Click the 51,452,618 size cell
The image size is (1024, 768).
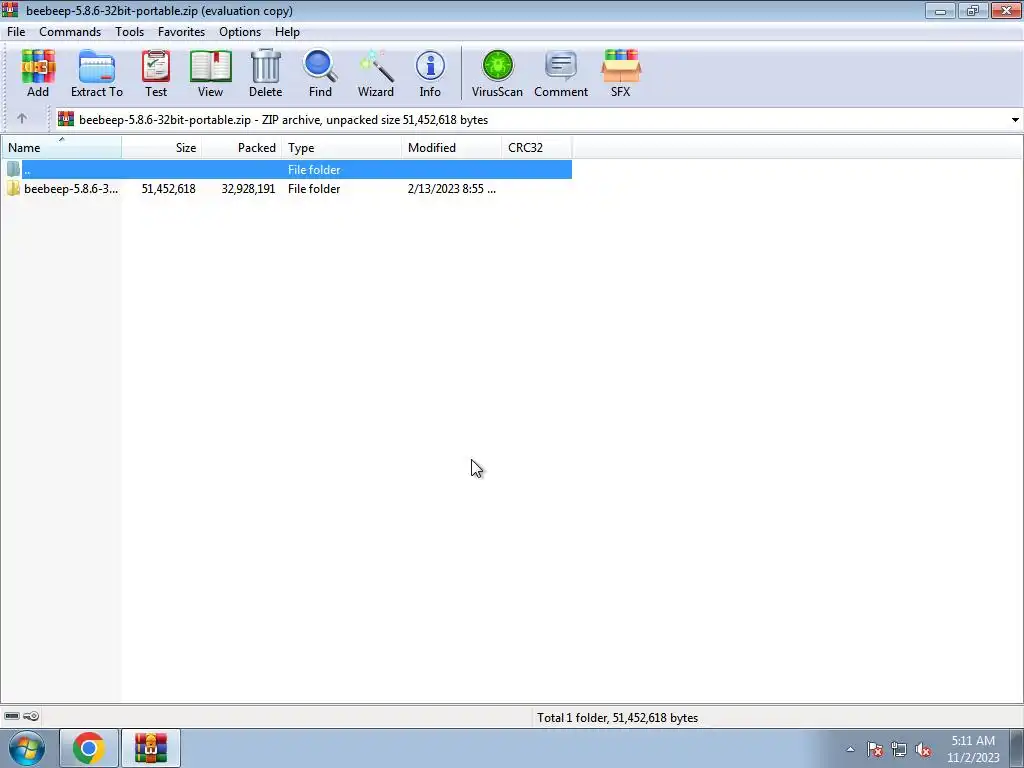(x=168, y=189)
